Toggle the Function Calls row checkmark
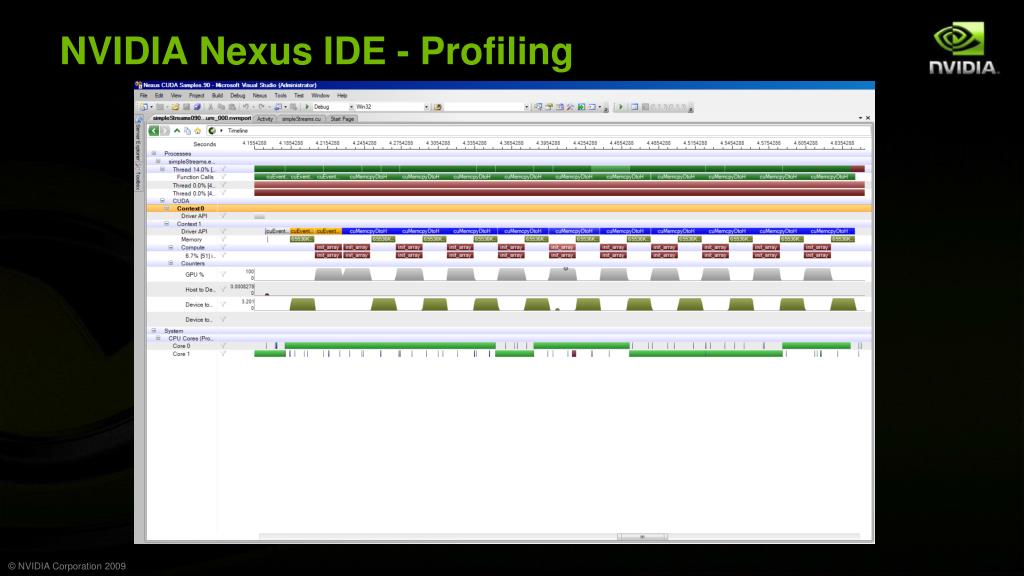This screenshot has height=576, width=1024. click(223, 177)
